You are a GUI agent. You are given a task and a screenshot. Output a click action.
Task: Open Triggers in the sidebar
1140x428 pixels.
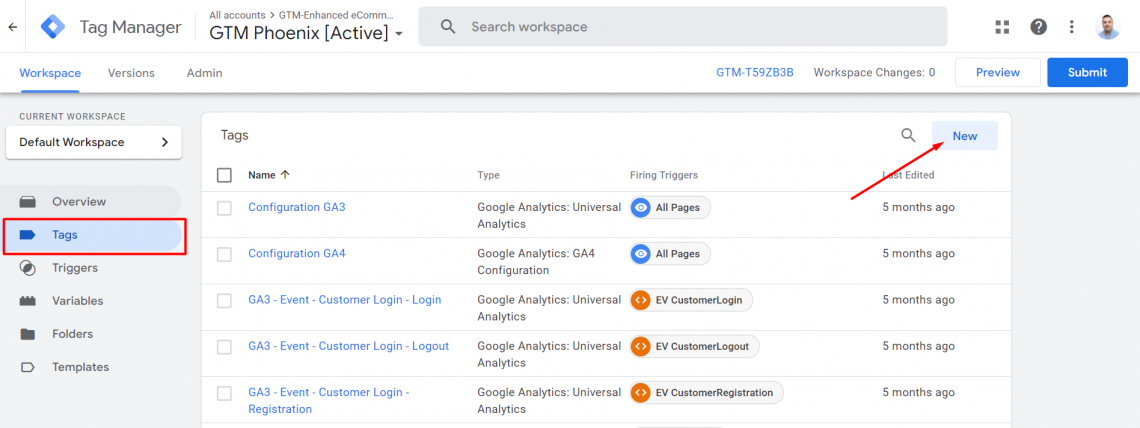(x=75, y=268)
